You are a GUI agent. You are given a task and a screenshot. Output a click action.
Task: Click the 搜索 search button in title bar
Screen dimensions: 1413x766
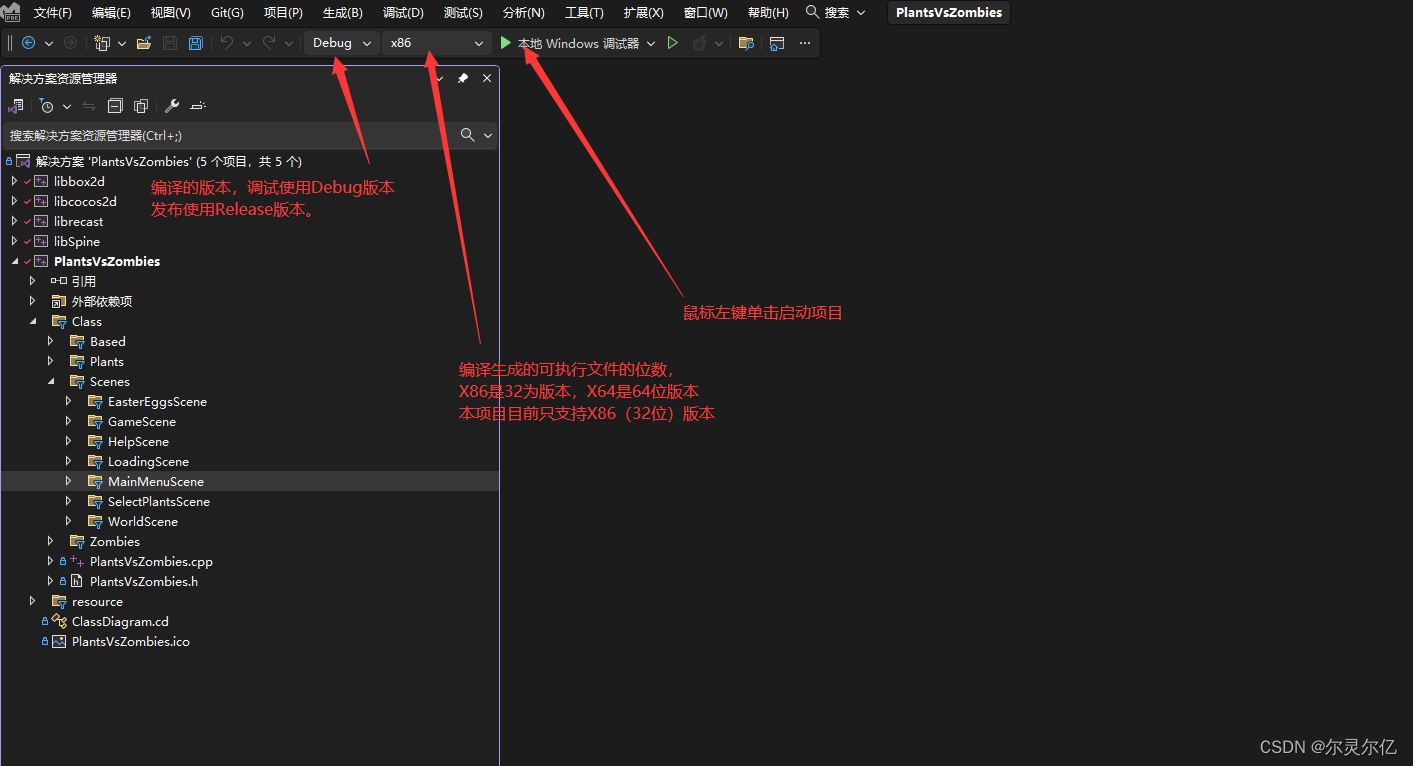coord(837,13)
